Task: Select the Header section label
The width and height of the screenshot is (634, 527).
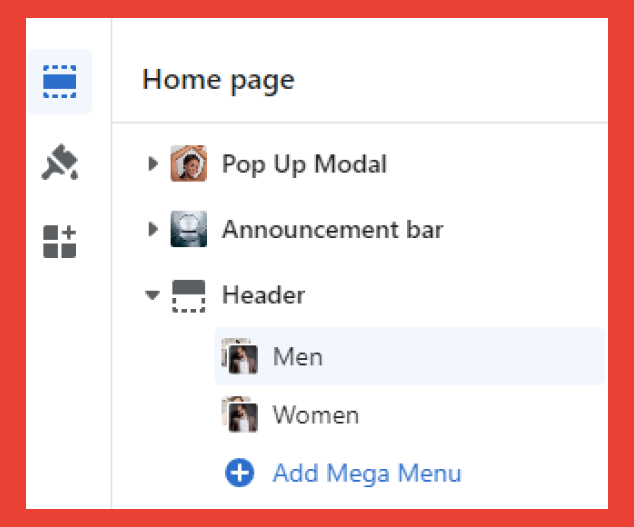Action: [263, 295]
